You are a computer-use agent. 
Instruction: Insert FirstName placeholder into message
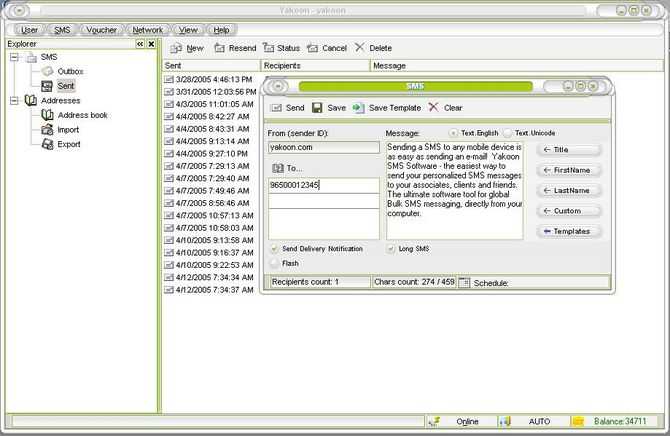[x=568, y=171]
